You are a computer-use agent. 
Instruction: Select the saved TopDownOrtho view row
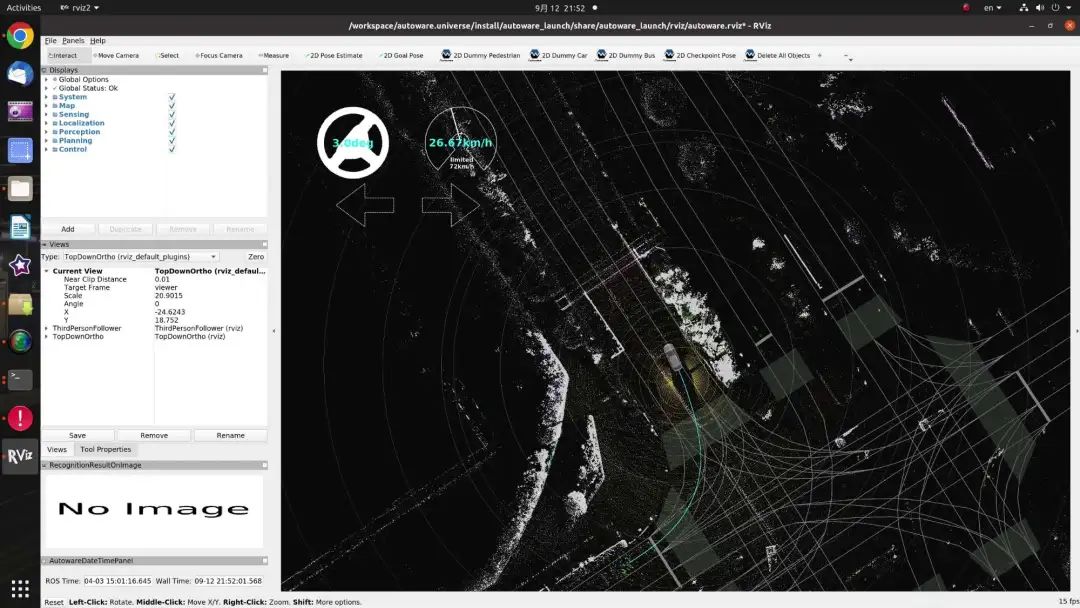(x=154, y=337)
